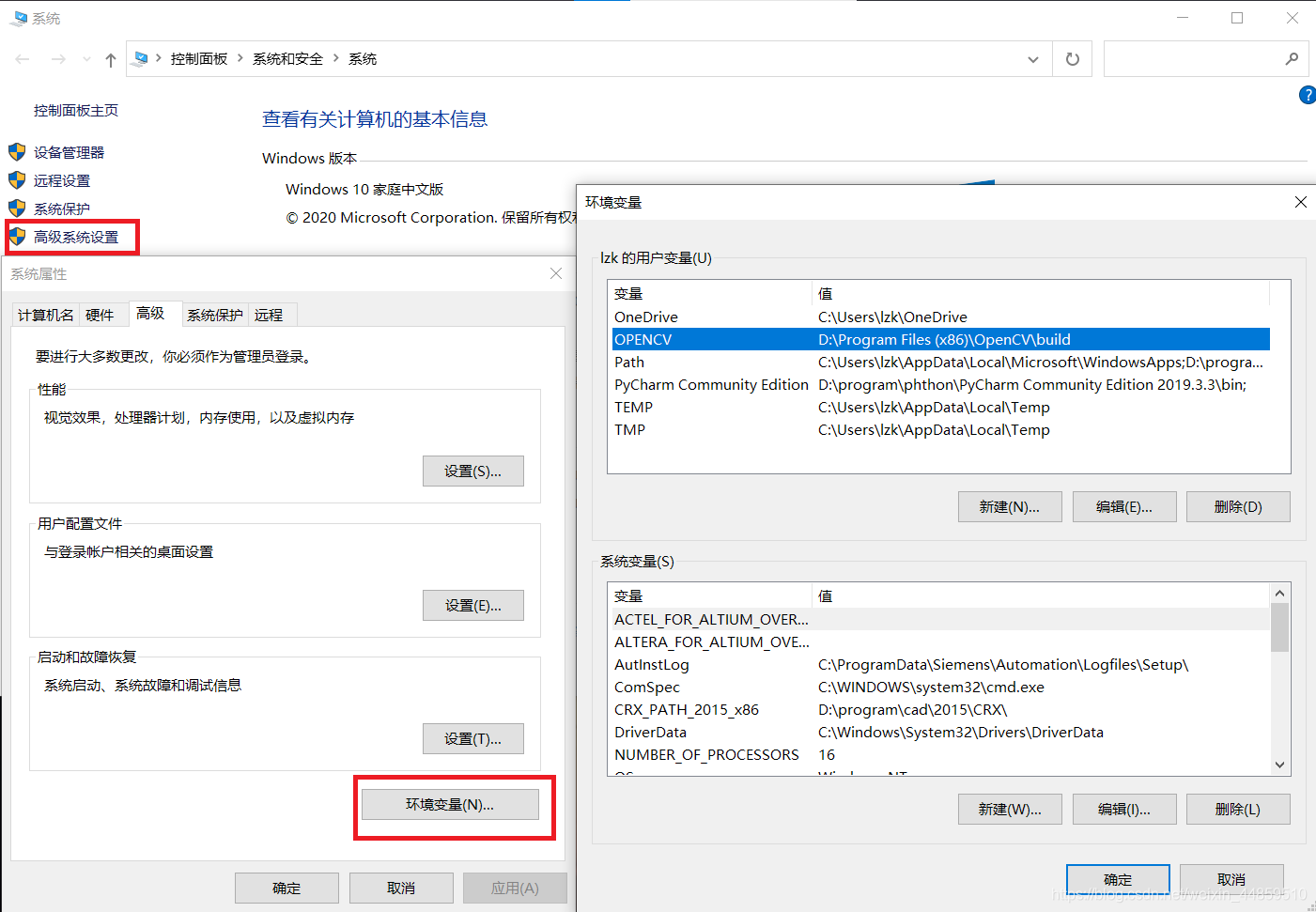Viewport: 1316px width, 912px height.
Task: Select ACTEL_FOR_ALTIUM_OVER... system variable
Action: click(x=940, y=620)
